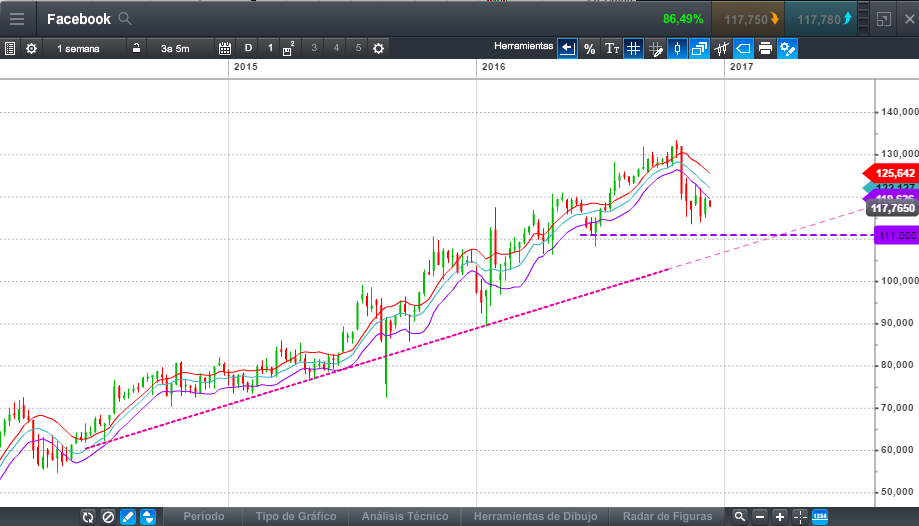This screenshot has height=526, width=919.
Task: Open the '3a 5m' range dropdown
Action: (x=175, y=48)
